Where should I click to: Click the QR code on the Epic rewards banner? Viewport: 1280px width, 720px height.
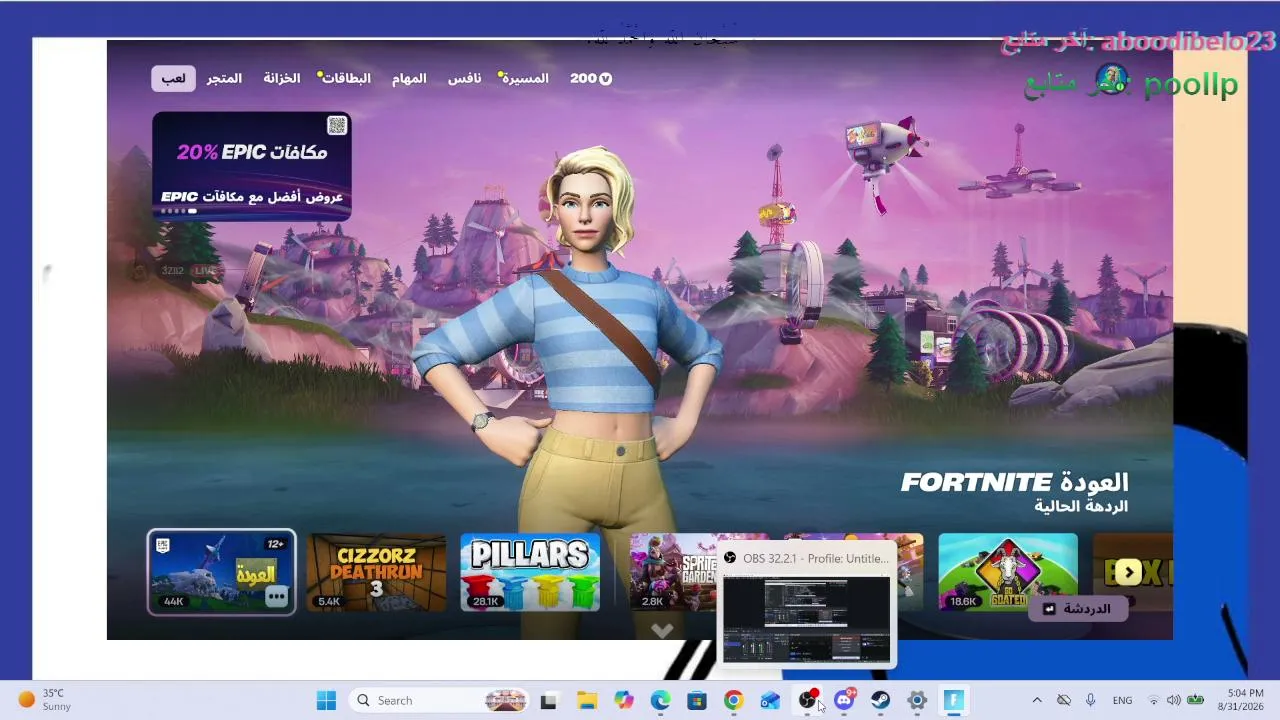337,125
